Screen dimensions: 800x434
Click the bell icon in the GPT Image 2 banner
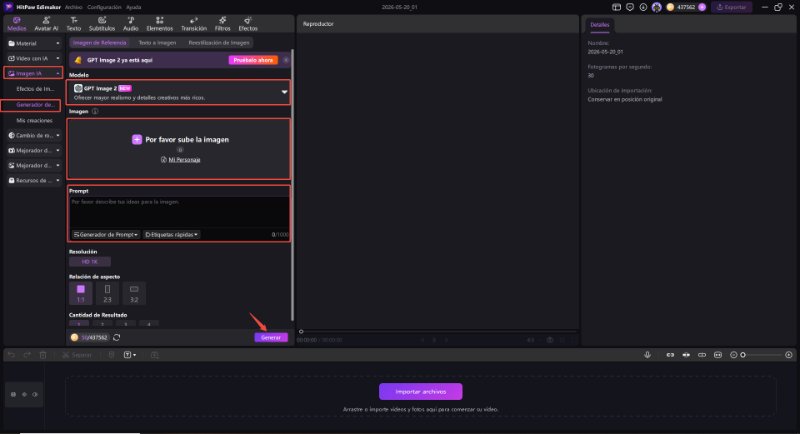point(78,60)
